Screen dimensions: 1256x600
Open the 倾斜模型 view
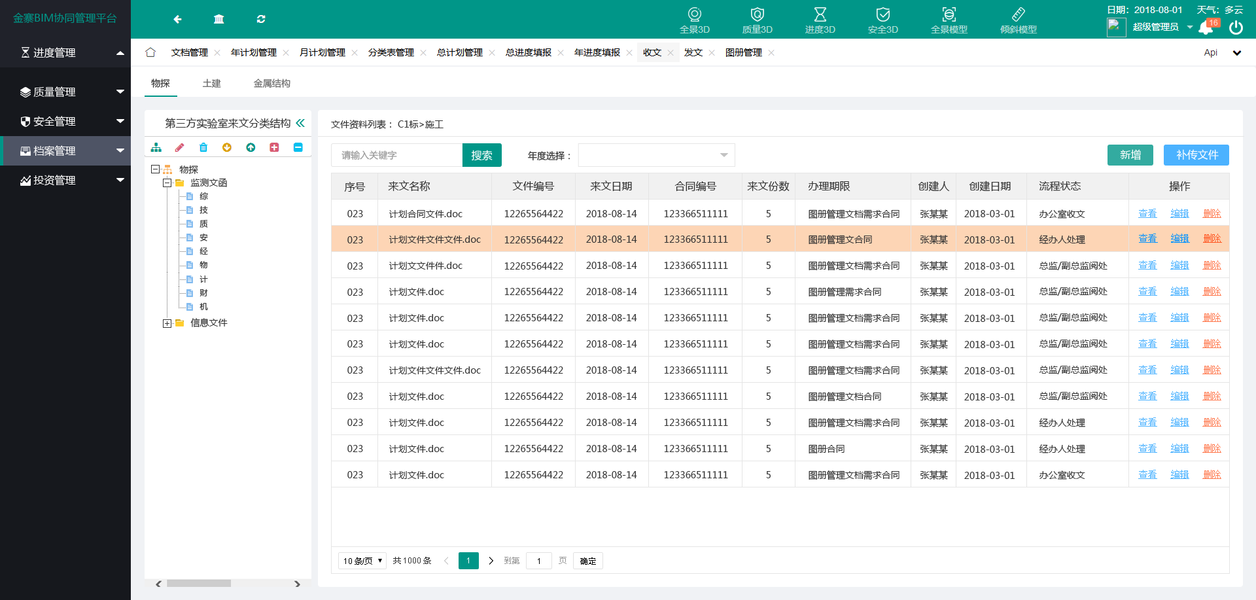tap(1018, 20)
